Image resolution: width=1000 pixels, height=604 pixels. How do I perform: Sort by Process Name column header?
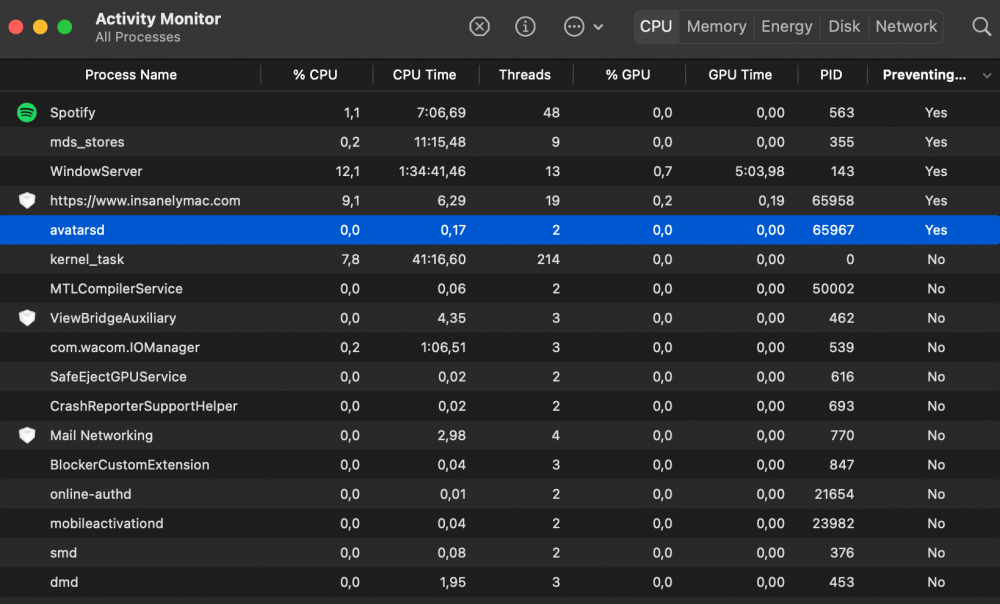click(x=130, y=75)
